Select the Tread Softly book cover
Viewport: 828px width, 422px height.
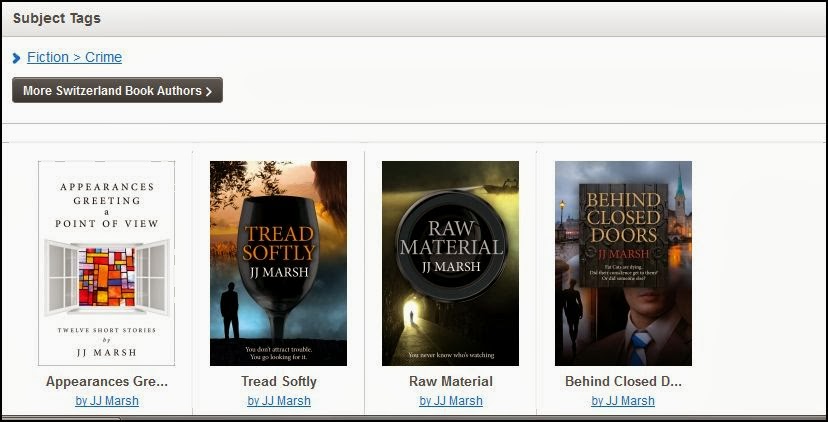point(278,263)
